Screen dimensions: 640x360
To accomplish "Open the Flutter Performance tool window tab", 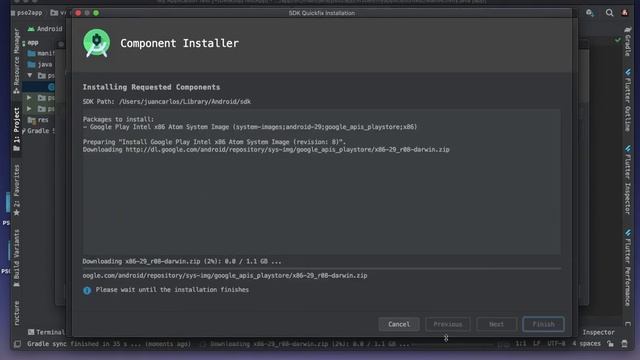I will [628, 268].
